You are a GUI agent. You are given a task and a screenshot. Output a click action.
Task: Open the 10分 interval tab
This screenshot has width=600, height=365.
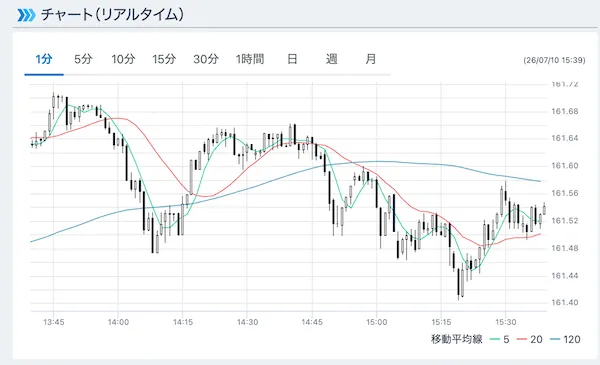coord(123,59)
